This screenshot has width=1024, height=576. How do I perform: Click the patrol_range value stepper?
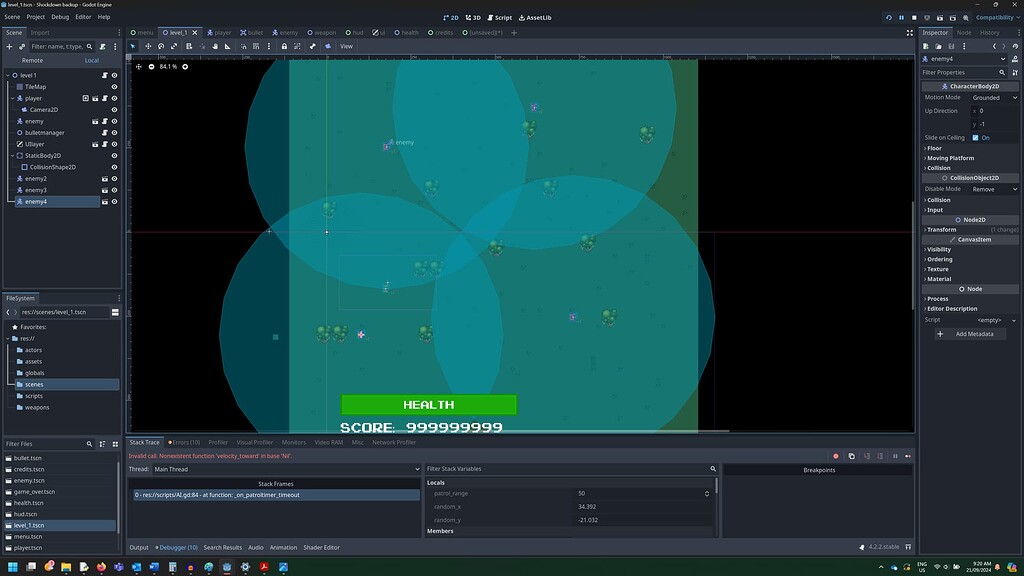click(707, 494)
